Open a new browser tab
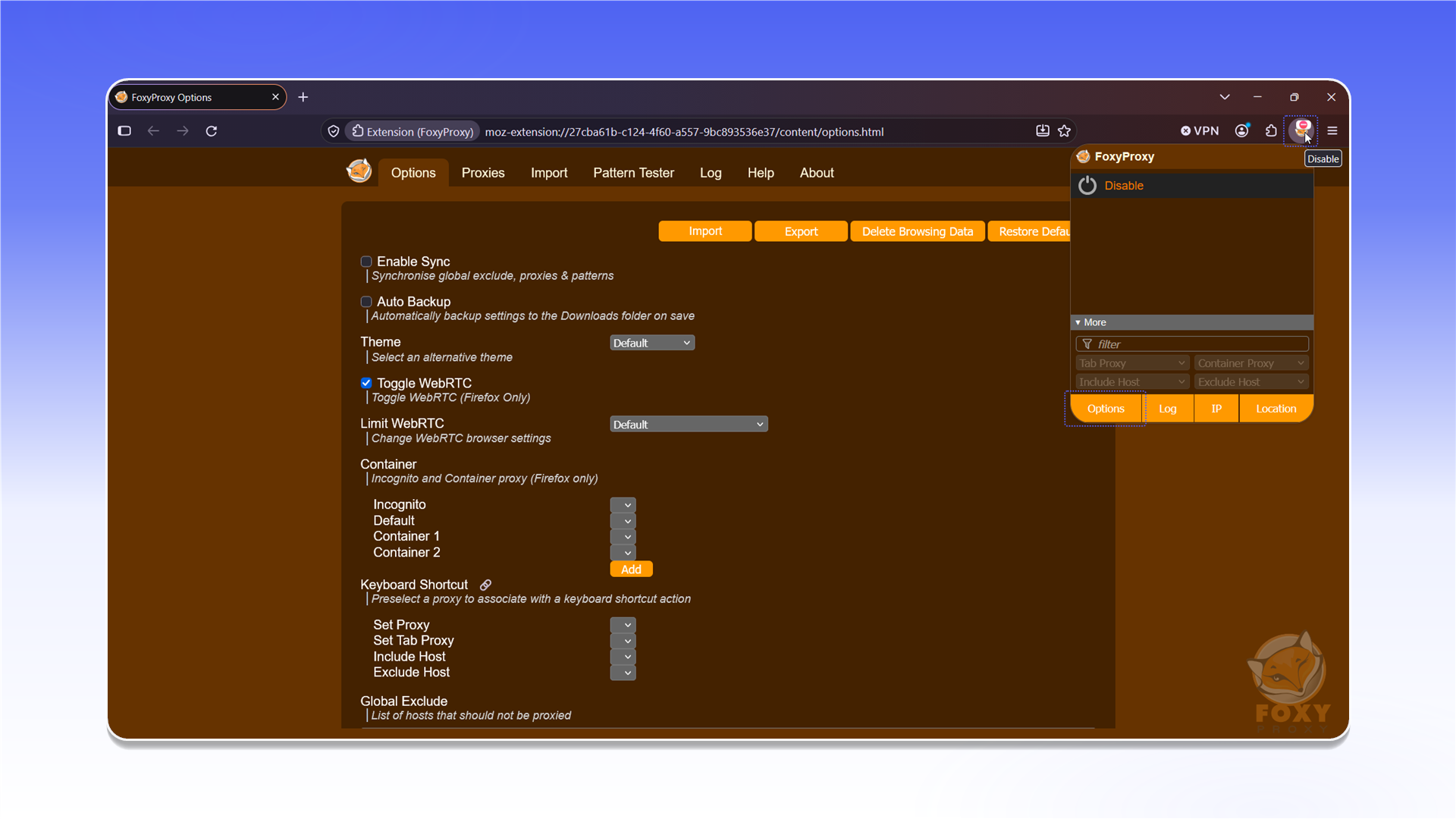Image resolution: width=1456 pixels, height=819 pixels. coord(303,97)
